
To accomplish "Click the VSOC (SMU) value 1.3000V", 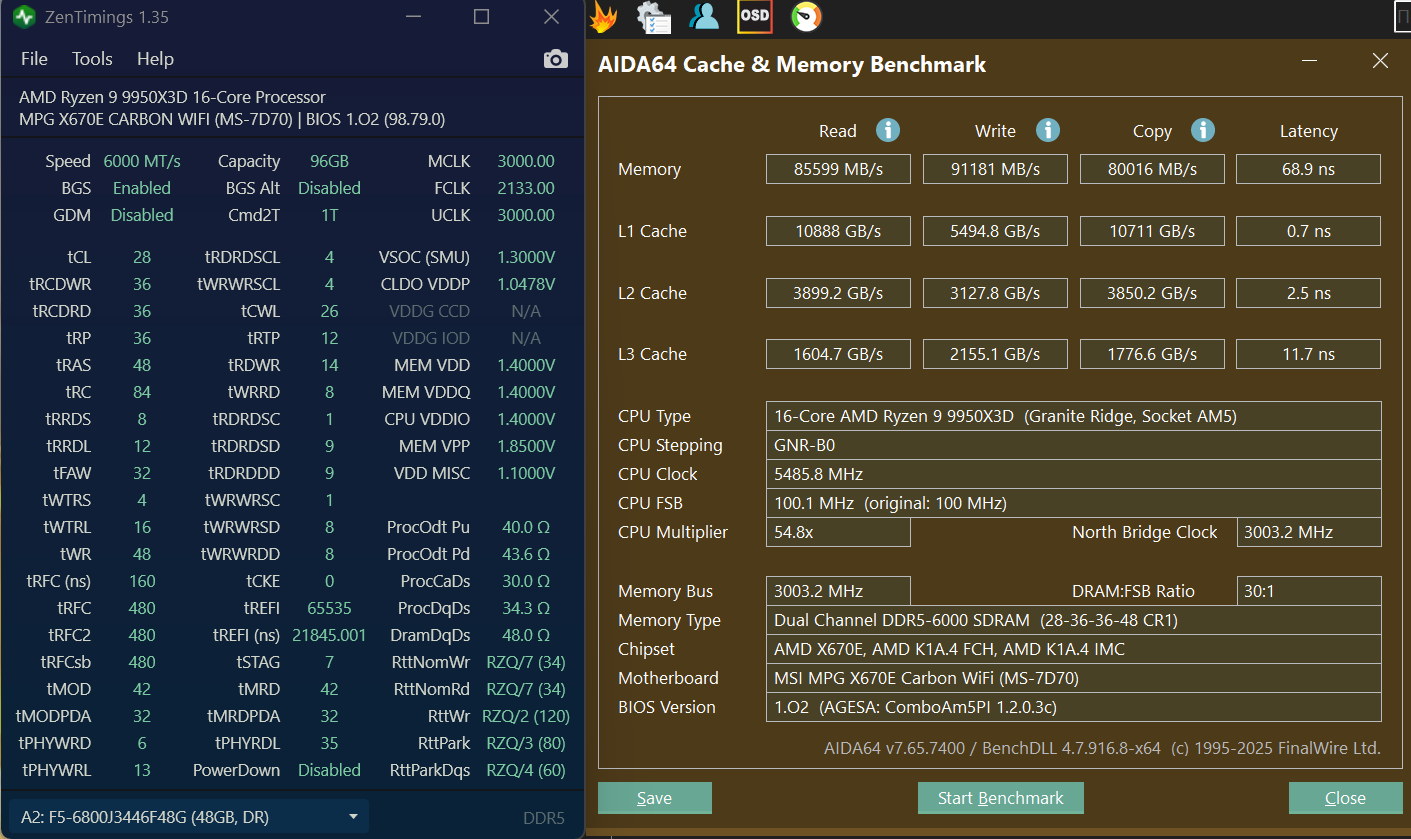I will [526, 257].
